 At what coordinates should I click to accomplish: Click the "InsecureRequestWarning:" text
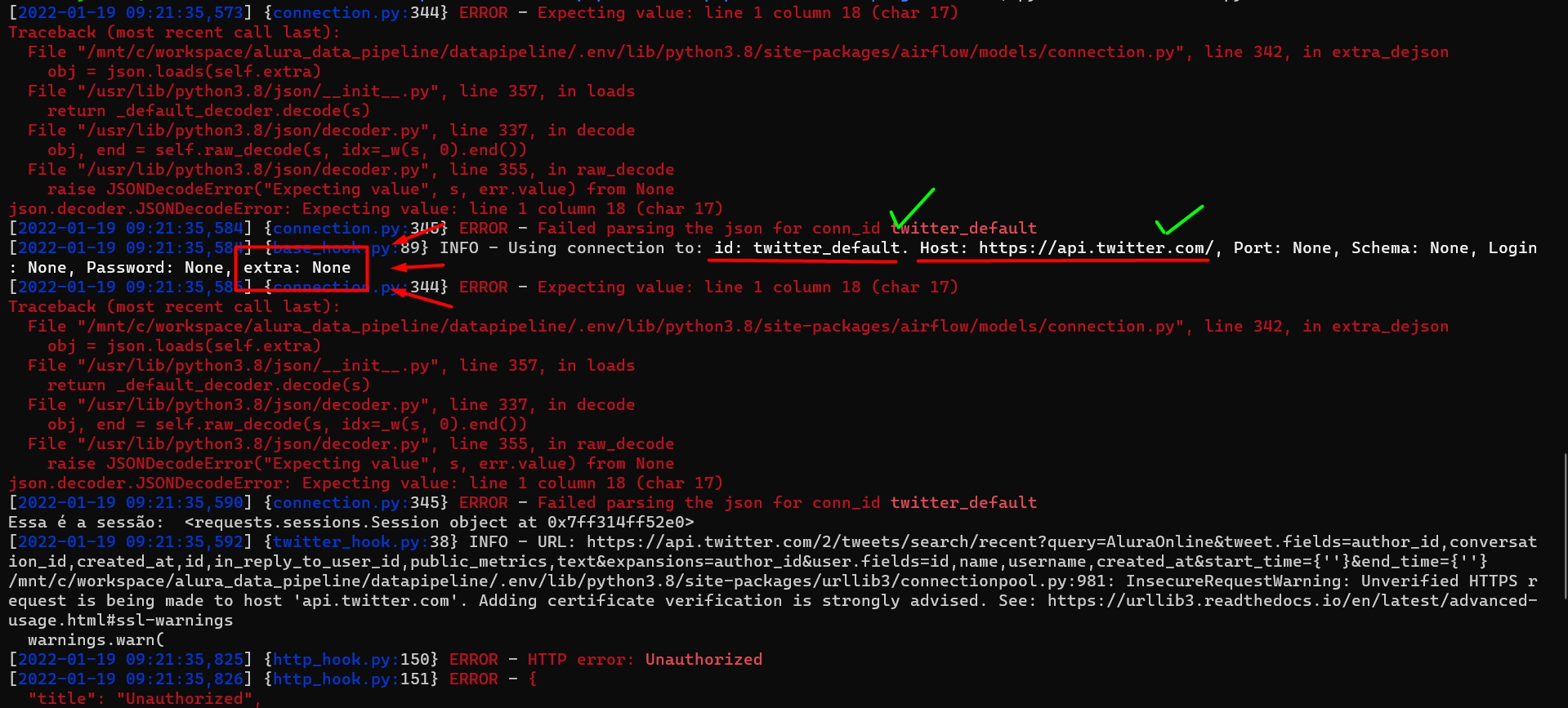[1238, 581]
